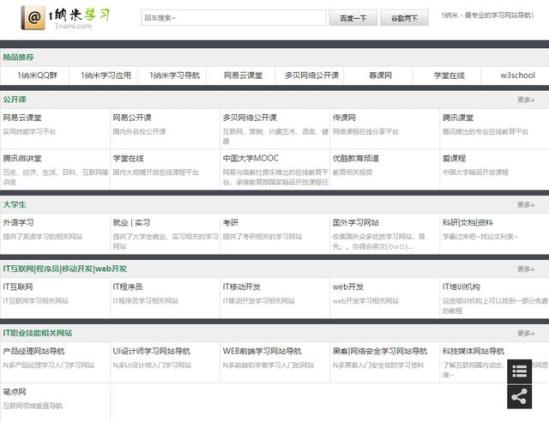Open 外语学习 category
The width and height of the screenshot is (549, 422).
point(18,222)
